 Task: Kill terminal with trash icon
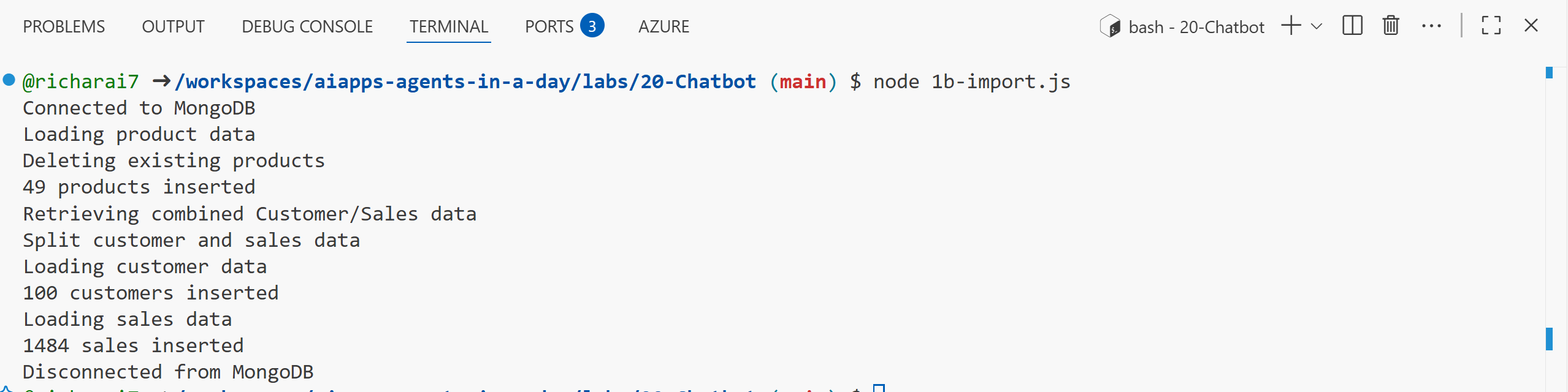(1391, 26)
